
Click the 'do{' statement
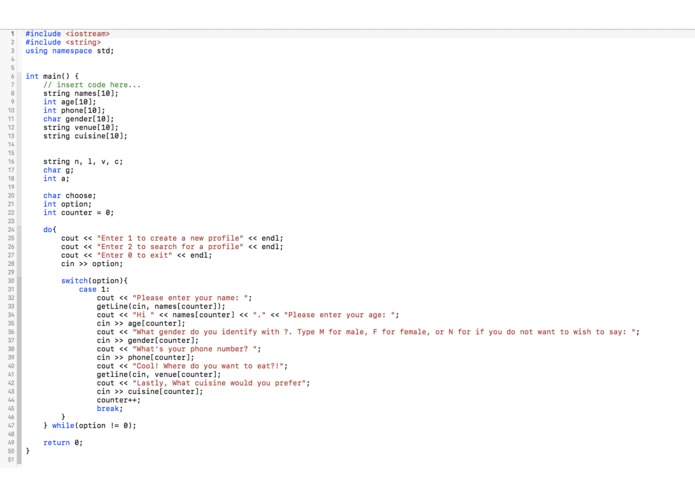tap(50, 229)
